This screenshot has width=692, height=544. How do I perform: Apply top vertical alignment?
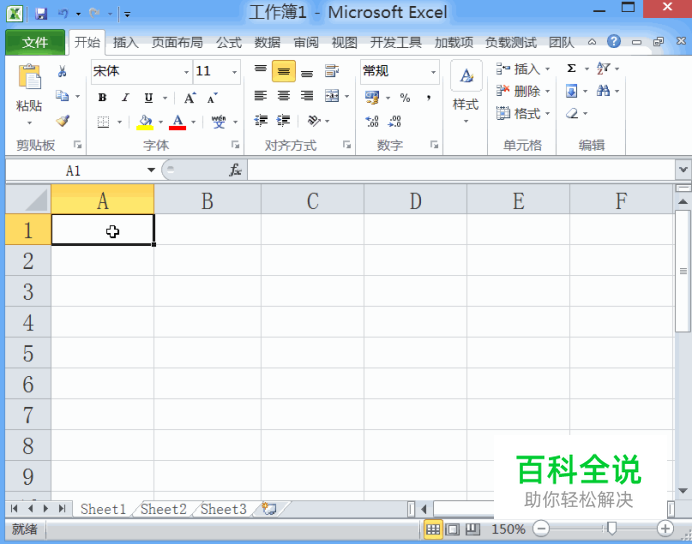pyautogui.click(x=260, y=71)
